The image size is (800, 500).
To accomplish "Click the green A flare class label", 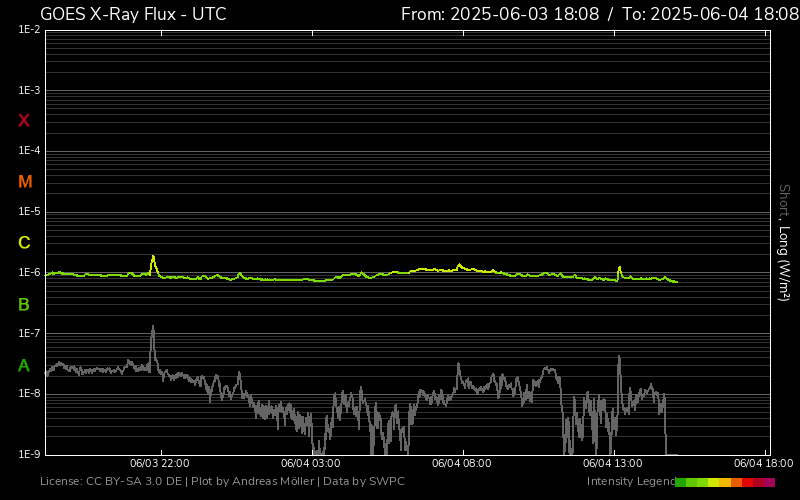I will (24, 365).
